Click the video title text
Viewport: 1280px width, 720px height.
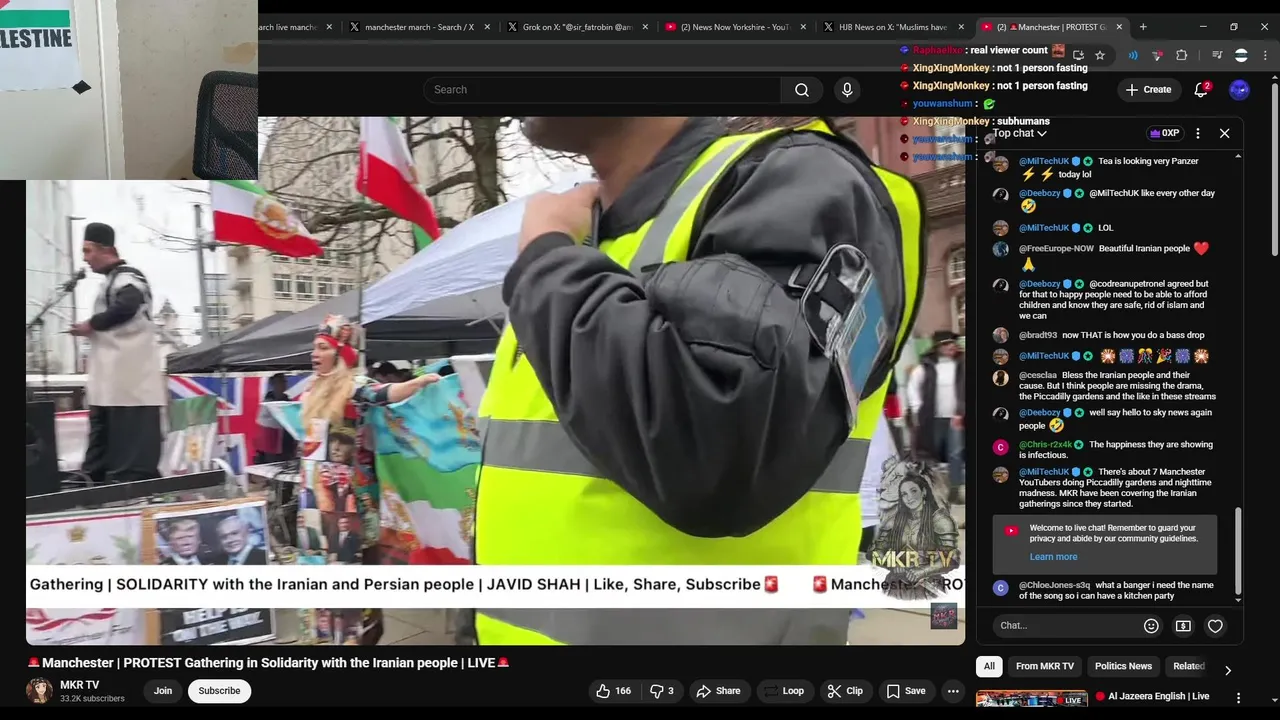(x=268, y=663)
